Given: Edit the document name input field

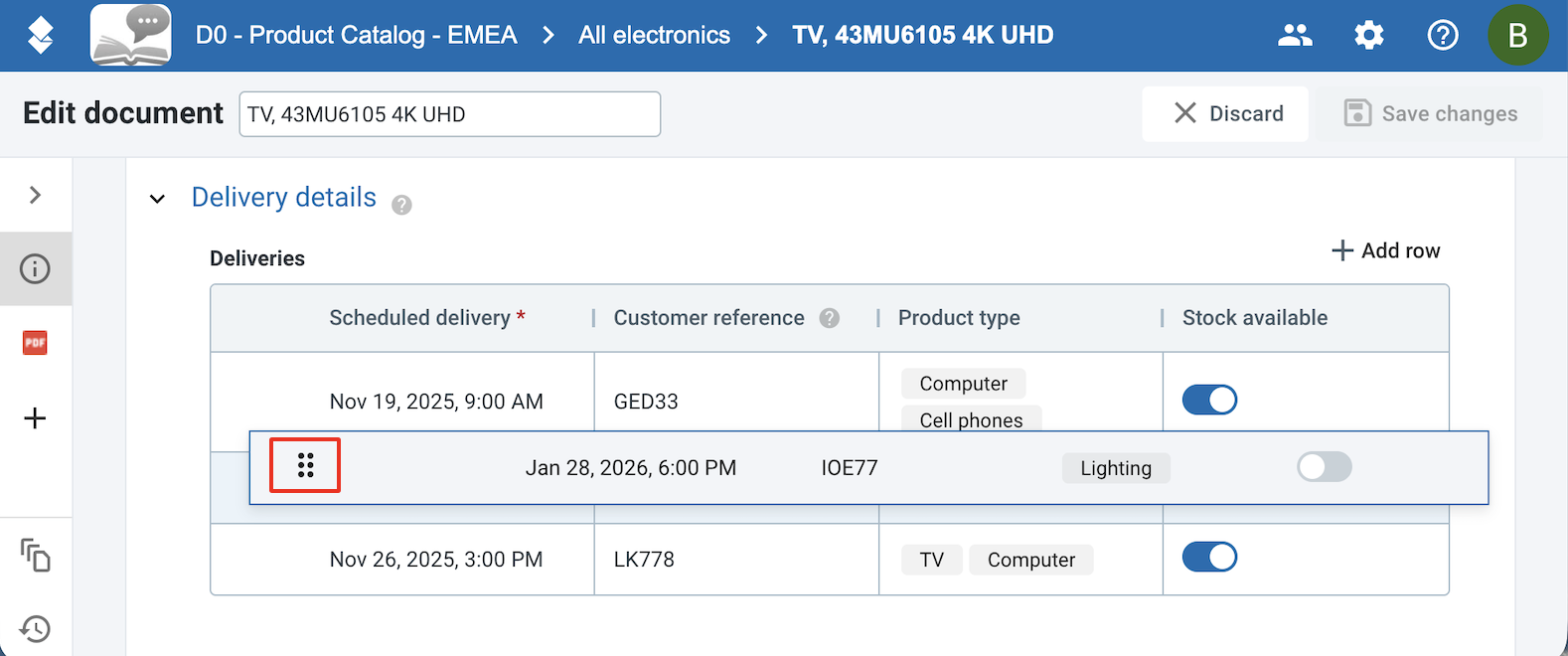Looking at the screenshot, I should pos(450,114).
